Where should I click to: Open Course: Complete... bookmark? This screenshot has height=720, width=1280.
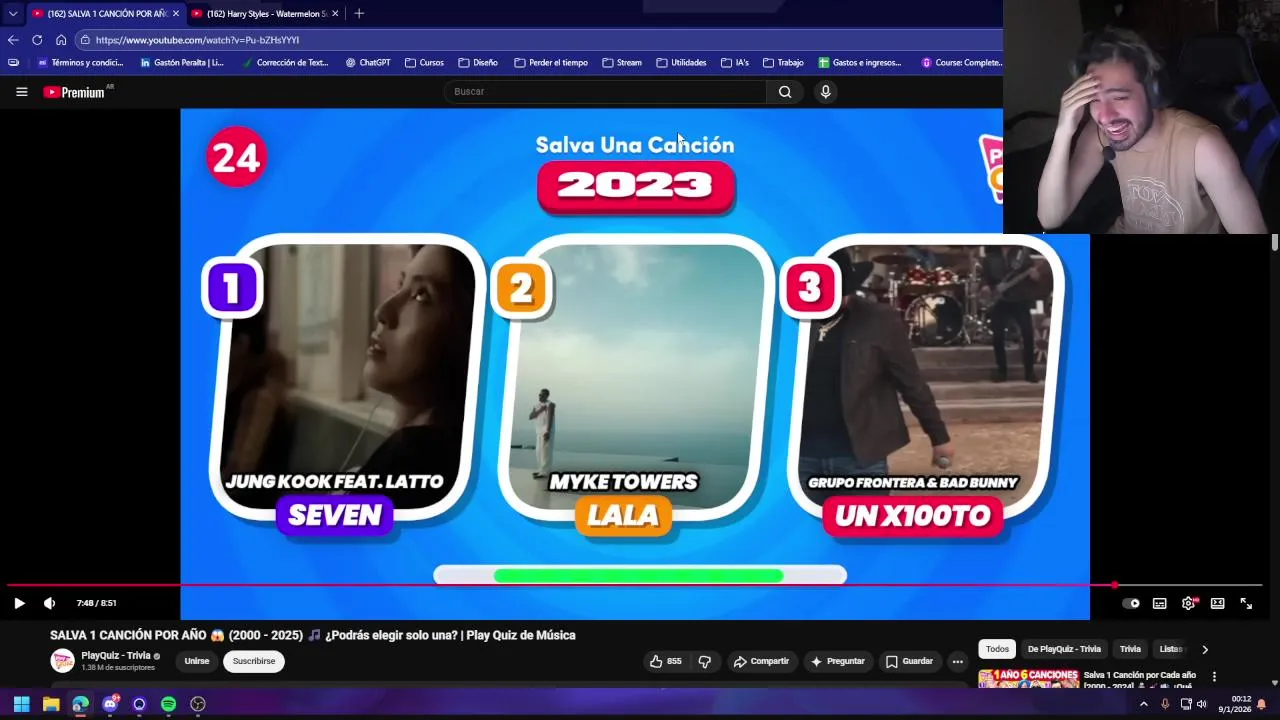[x=962, y=62]
